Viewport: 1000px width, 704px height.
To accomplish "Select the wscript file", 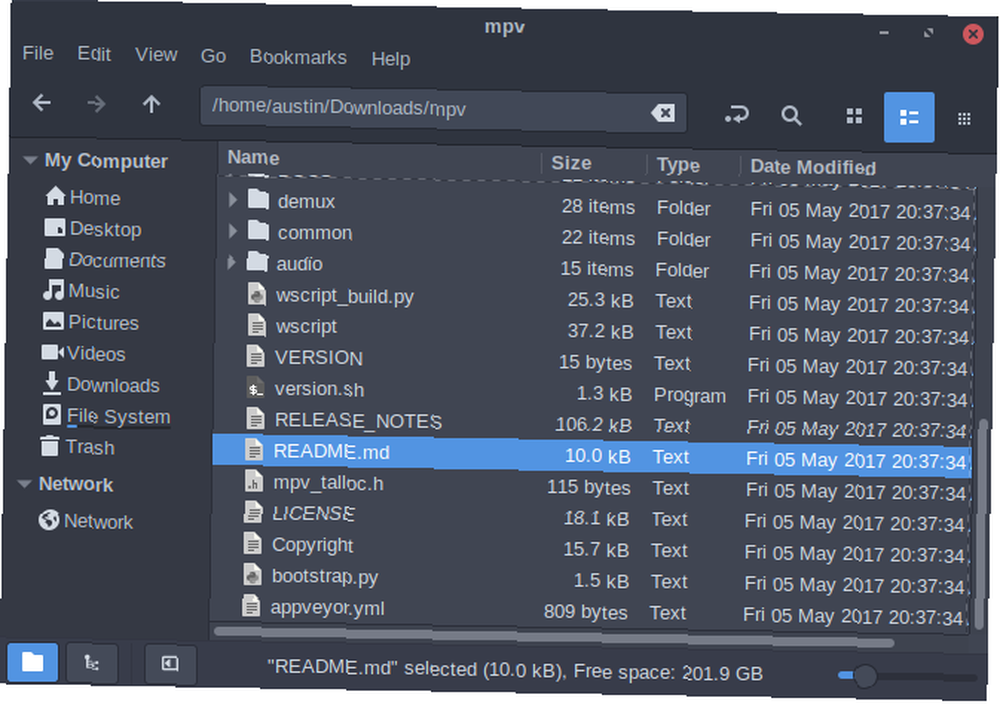I will [x=305, y=326].
